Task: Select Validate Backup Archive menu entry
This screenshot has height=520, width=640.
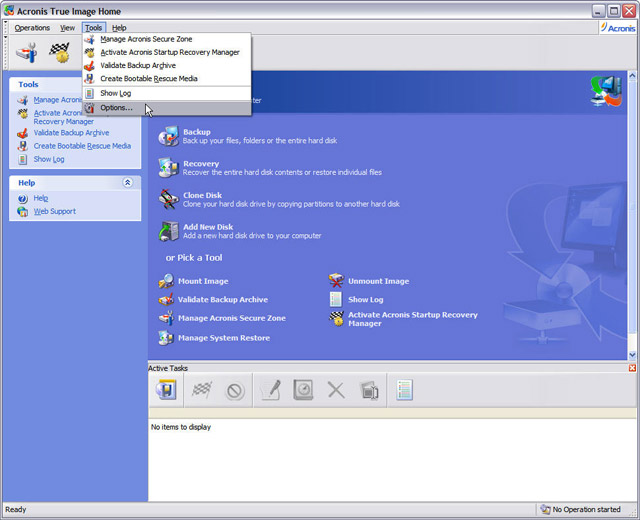Action: [167, 65]
